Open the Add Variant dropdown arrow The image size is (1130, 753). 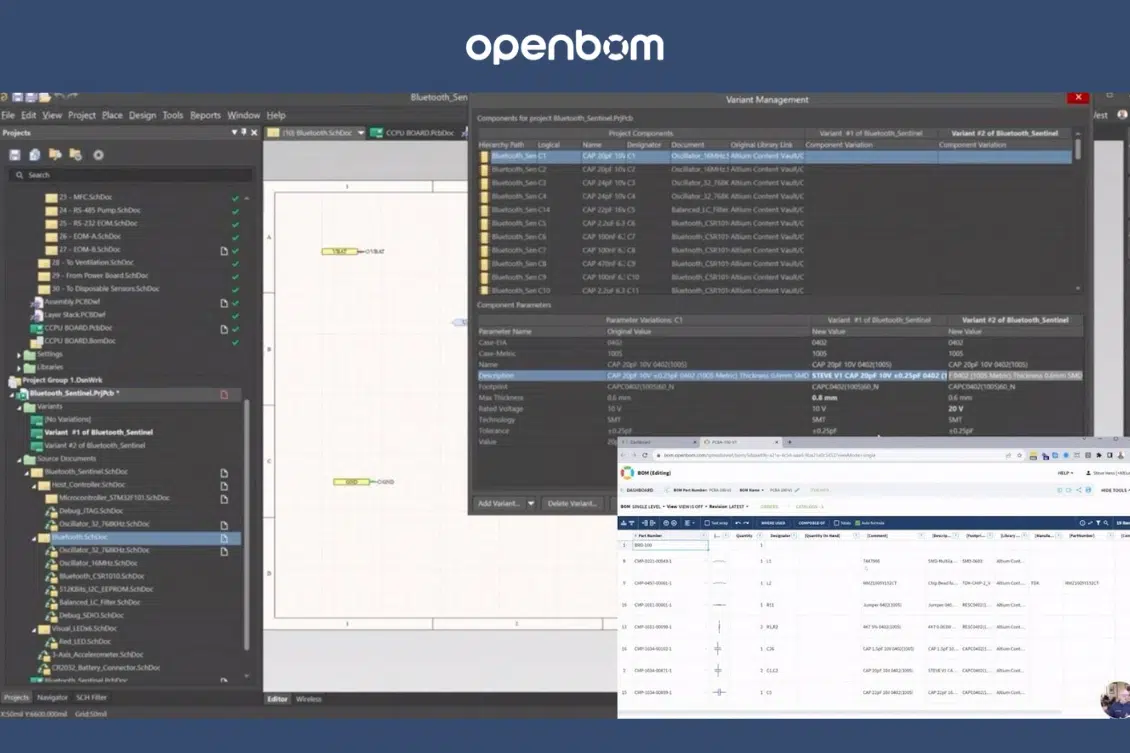coord(531,504)
